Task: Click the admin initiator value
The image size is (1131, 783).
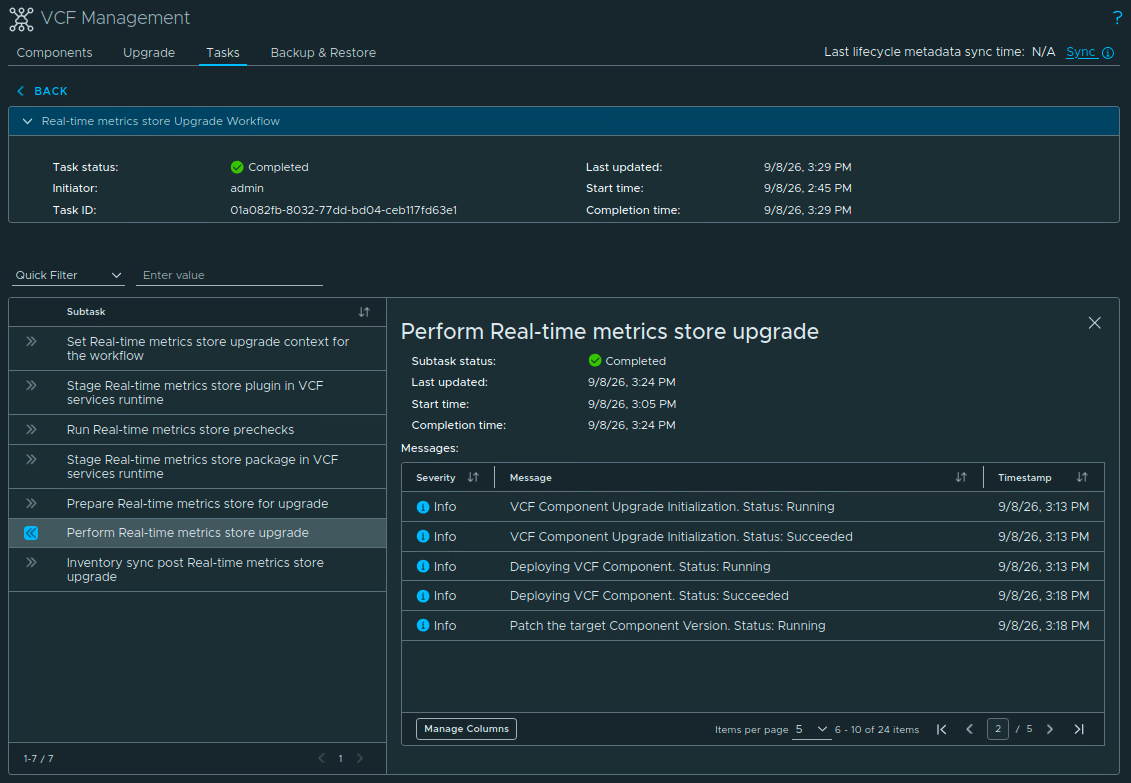Action: (247, 188)
